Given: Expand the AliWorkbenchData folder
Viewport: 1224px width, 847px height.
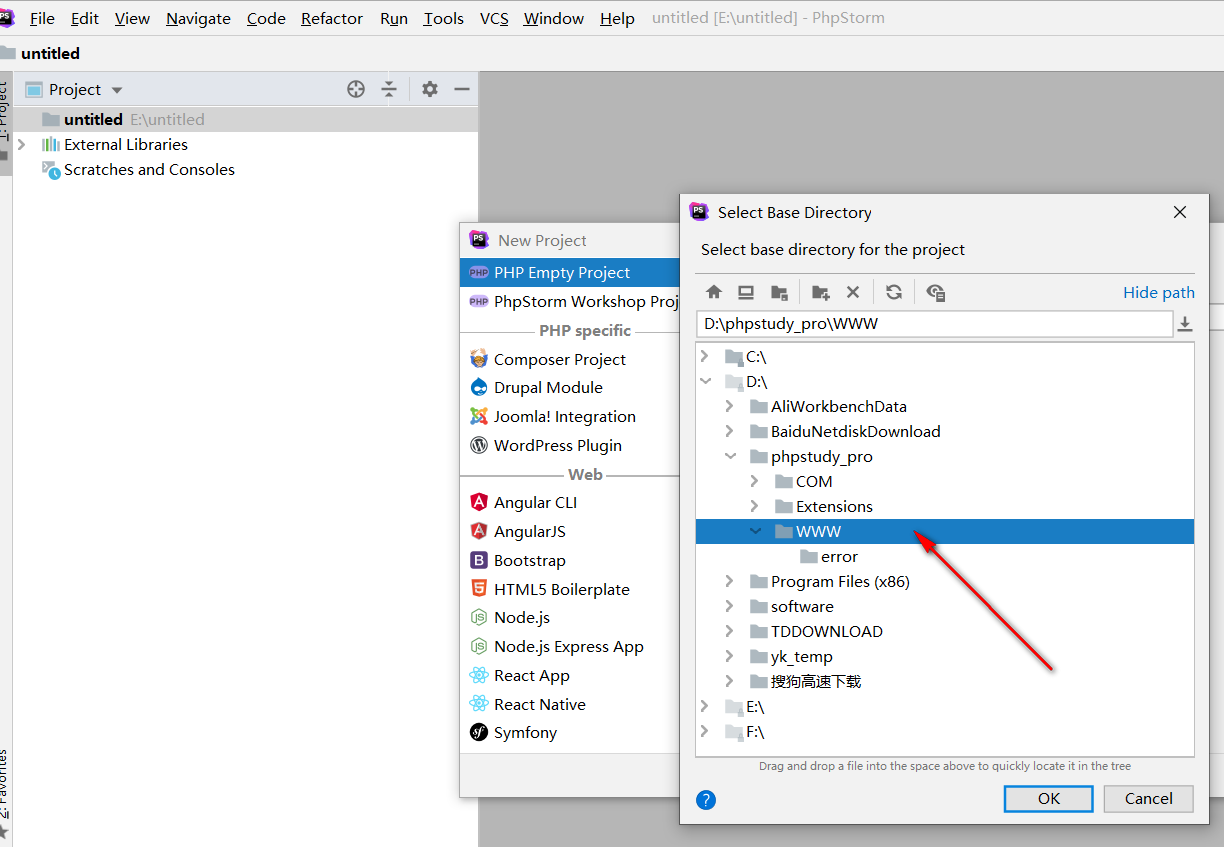Looking at the screenshot, I should pos(730,406).
